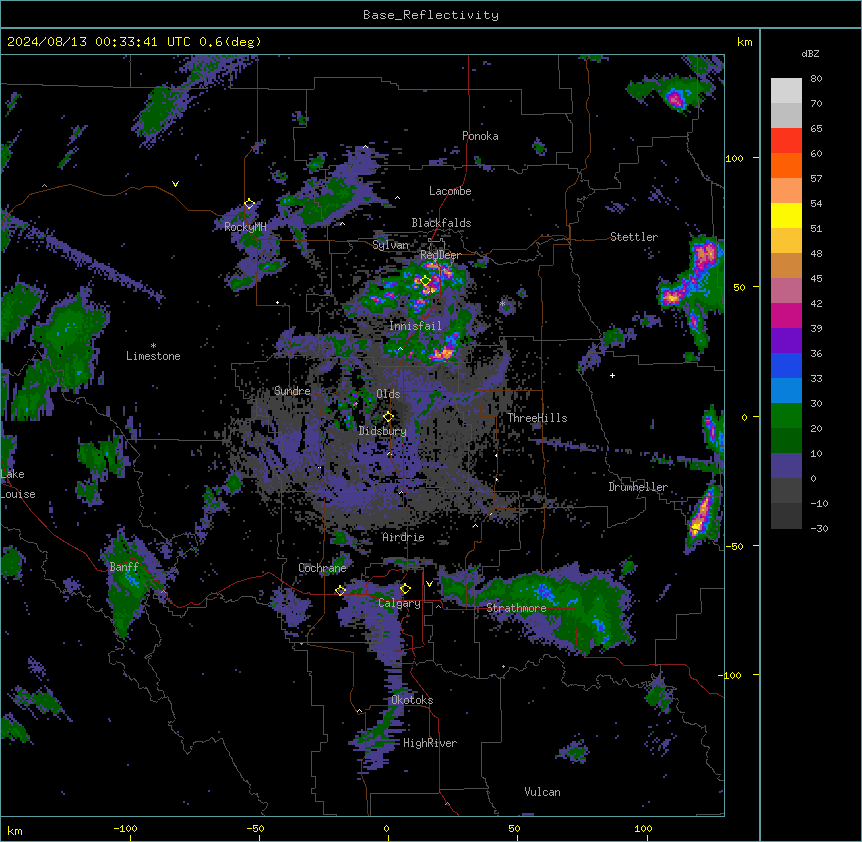Click the -50 tick on the vertical axis
Screen dimensions: 862x842
tap(734, 546)
